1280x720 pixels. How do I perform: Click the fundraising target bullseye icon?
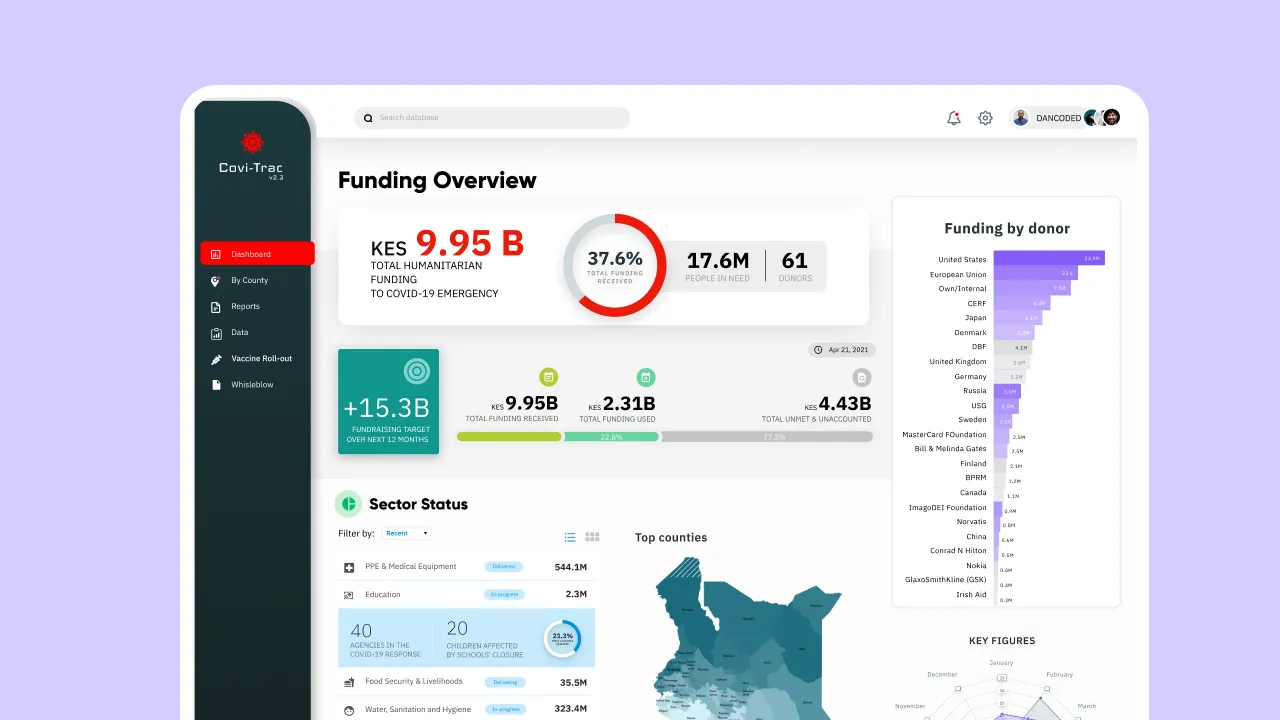tap(416, 372)
